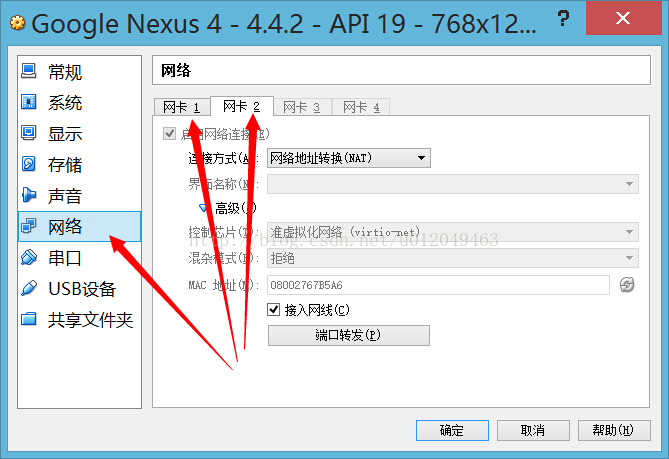Click the 网络 (Network) icon in sidebar
669x459 pixels.
pyautogui.click(x=29, y=226)
